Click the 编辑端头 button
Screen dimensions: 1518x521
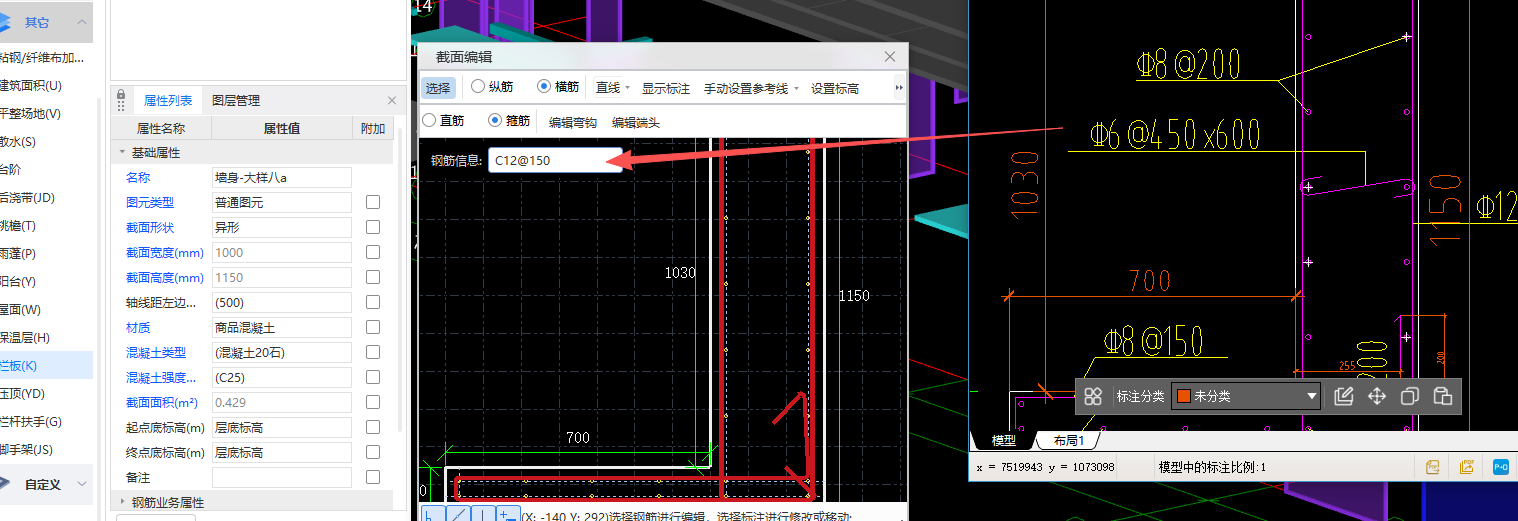636,122
